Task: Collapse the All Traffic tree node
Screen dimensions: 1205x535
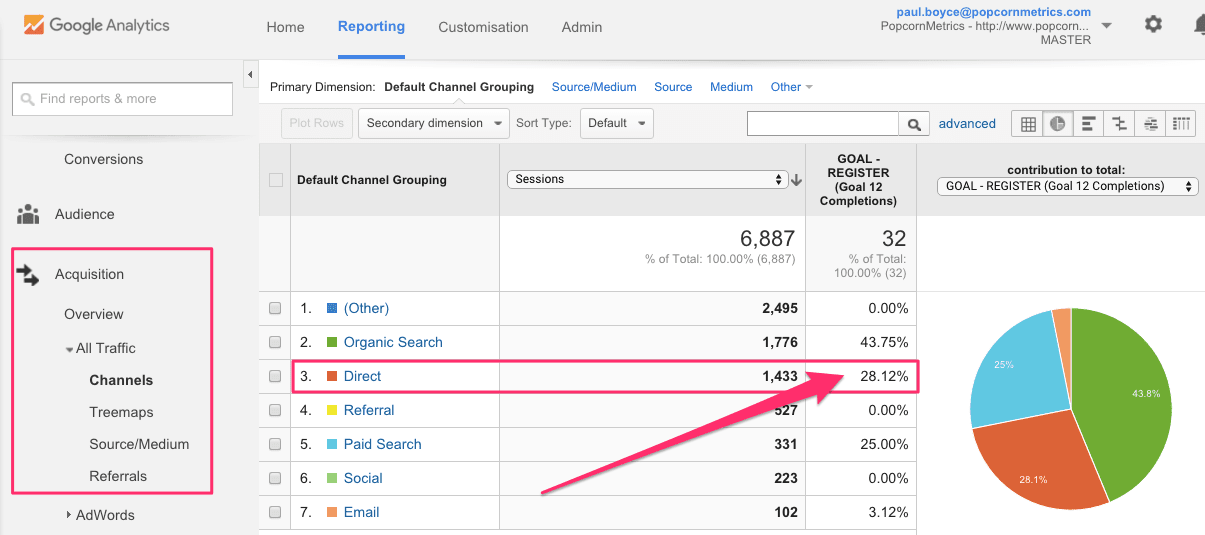Action: tap(69, 349)
